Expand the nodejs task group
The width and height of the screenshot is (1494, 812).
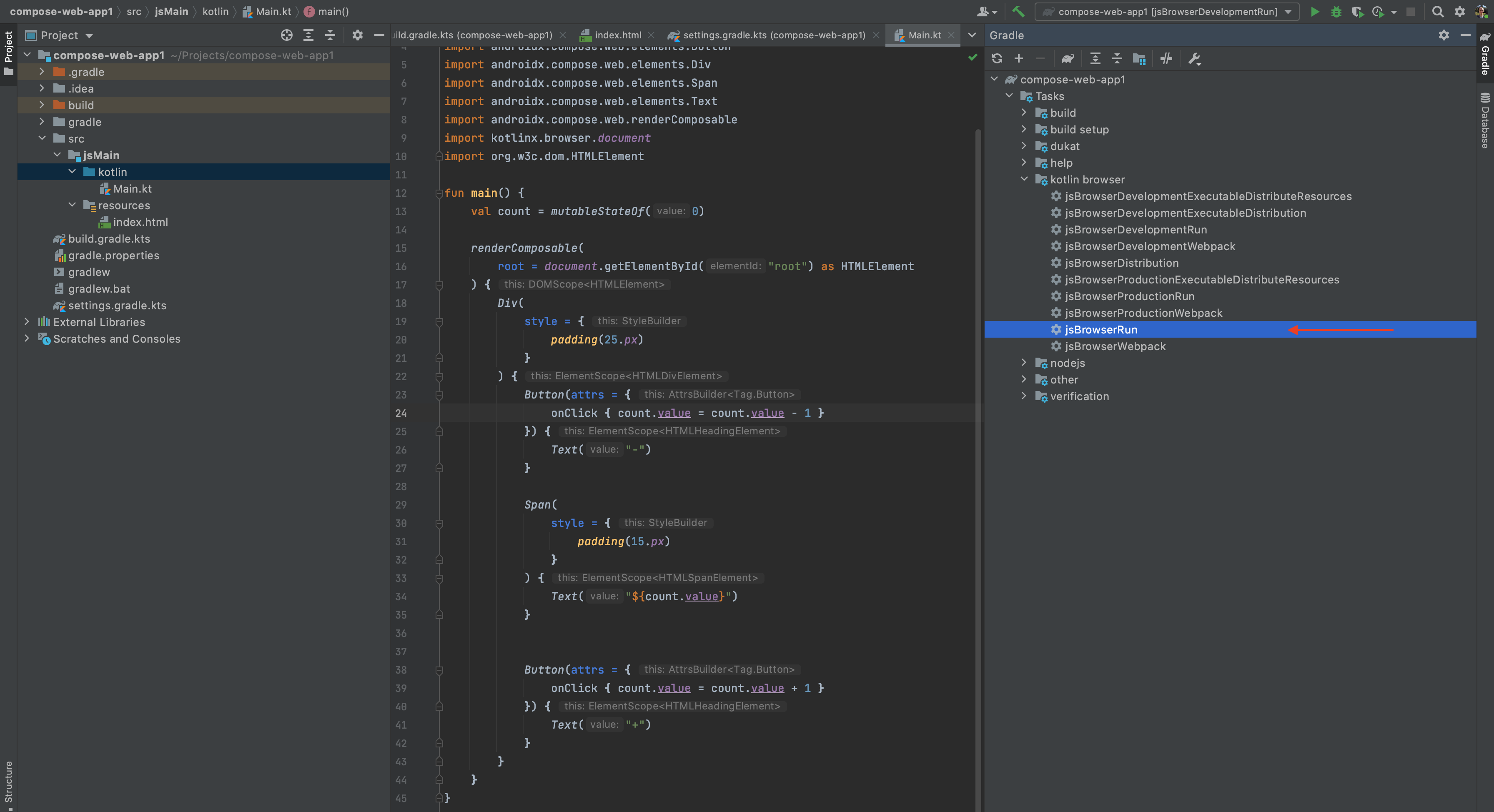point(1024,363)
